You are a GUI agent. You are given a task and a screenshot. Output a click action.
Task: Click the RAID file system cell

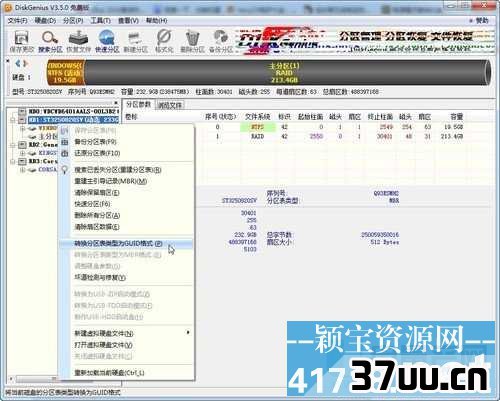tap(258, 136)
